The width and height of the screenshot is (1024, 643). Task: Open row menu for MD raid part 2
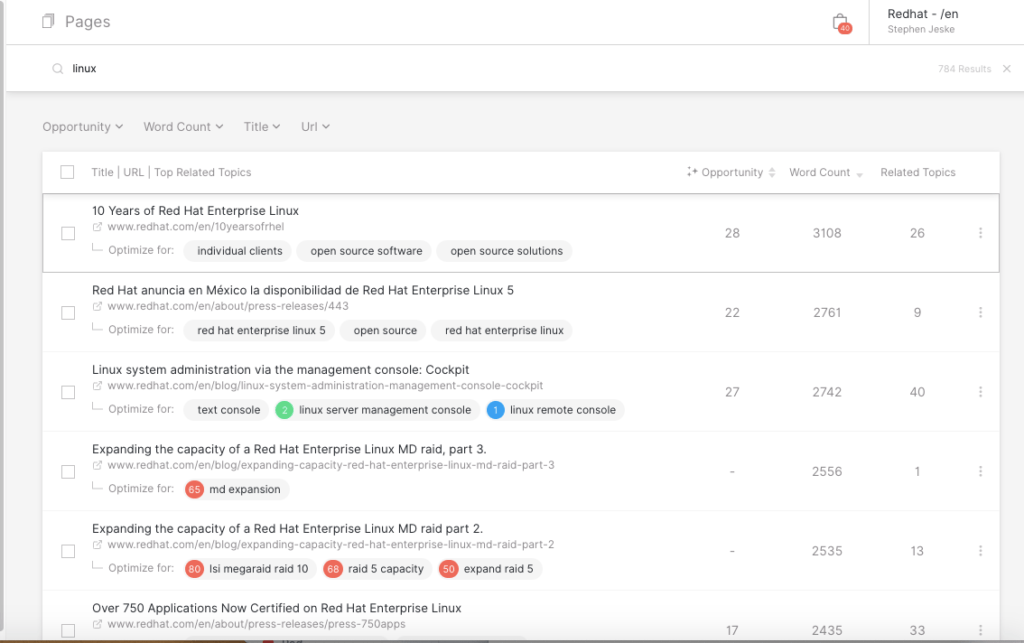click(980, 551)
